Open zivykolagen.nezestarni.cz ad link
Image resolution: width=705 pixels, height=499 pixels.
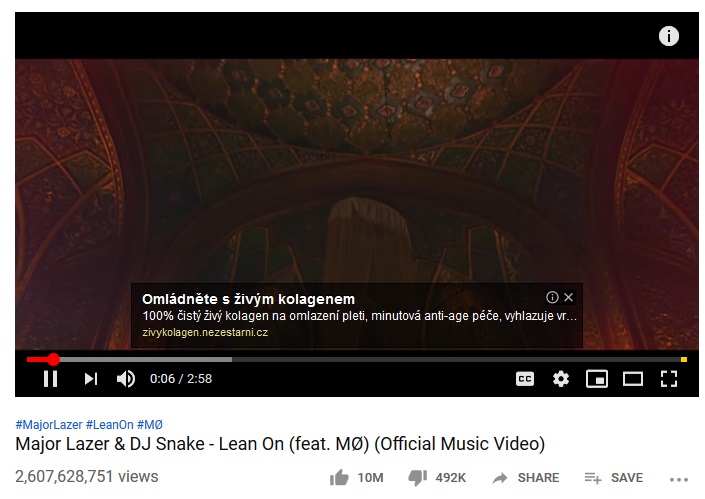tap(205, 332)
